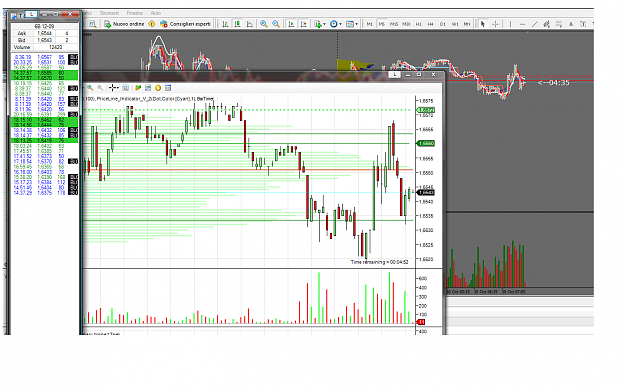Select the cursor arrow tool
The image size is (625, 391).
pyautogui.click(x=483, y=24)
